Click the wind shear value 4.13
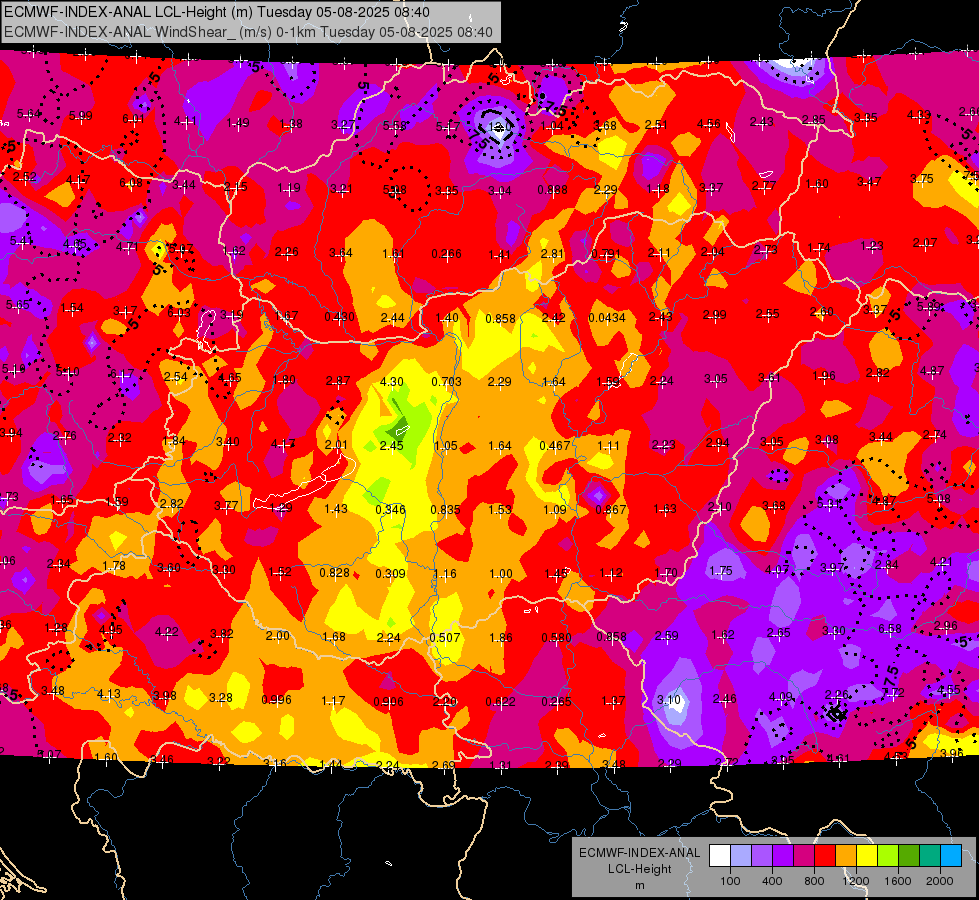This screenshot has height=900, width=979. [109, 694]
